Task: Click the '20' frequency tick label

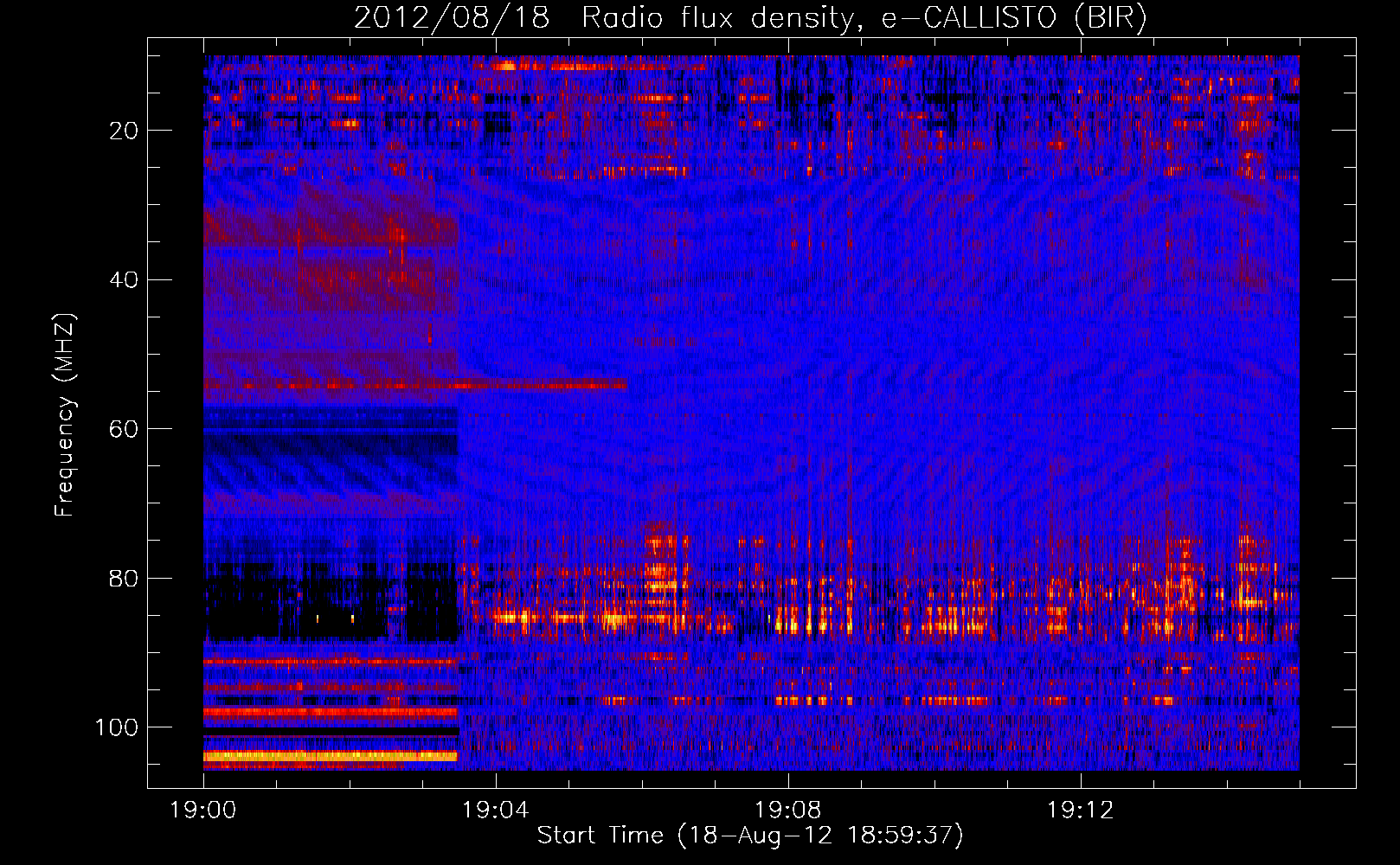Action: [x=125, y=131]
